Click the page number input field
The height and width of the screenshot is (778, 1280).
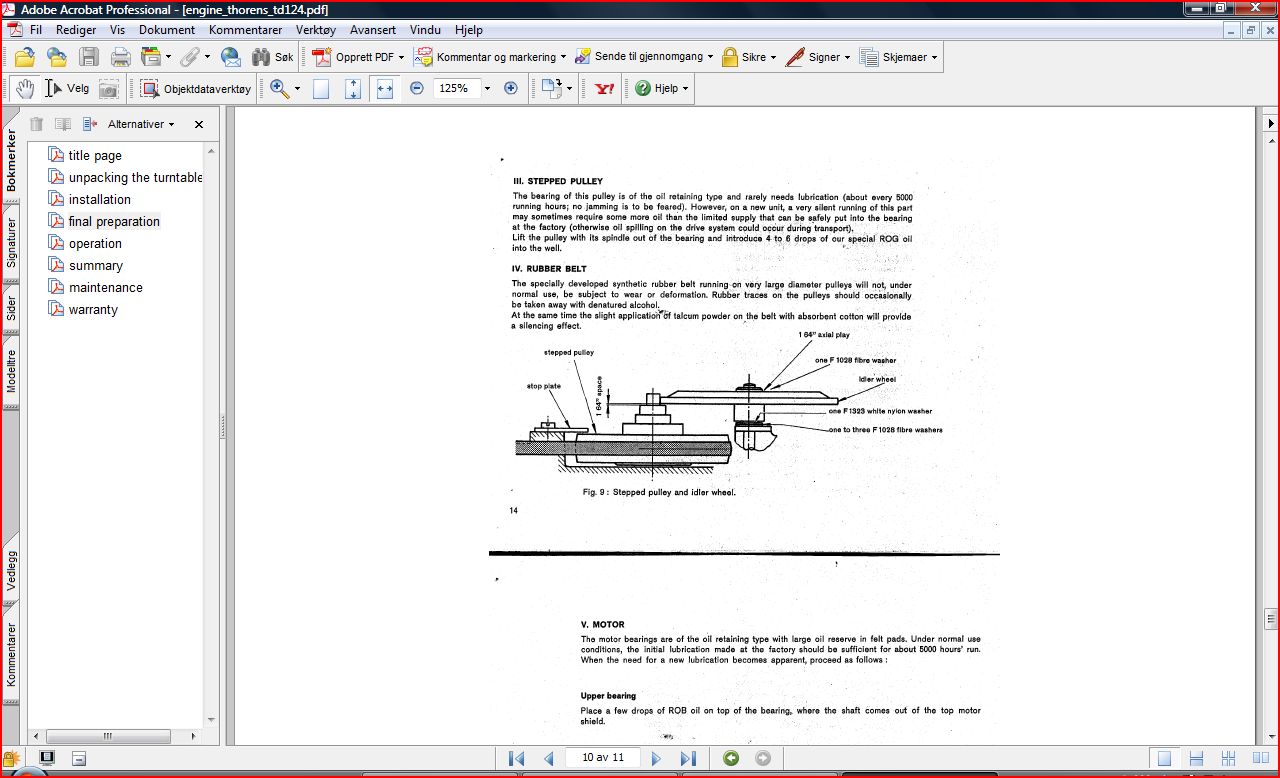click(603, 758)
